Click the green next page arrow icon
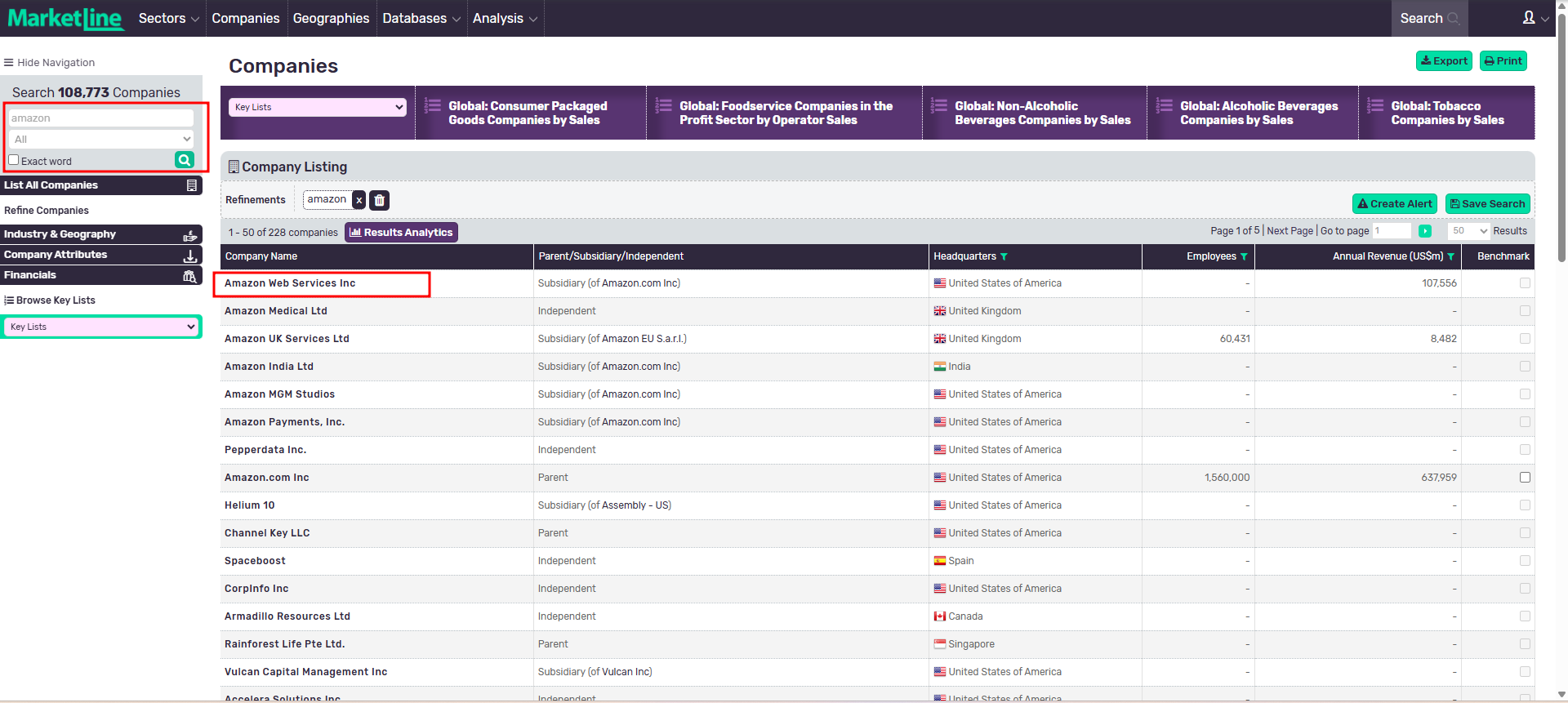Screen dimensions: 1568x703 1425,231
